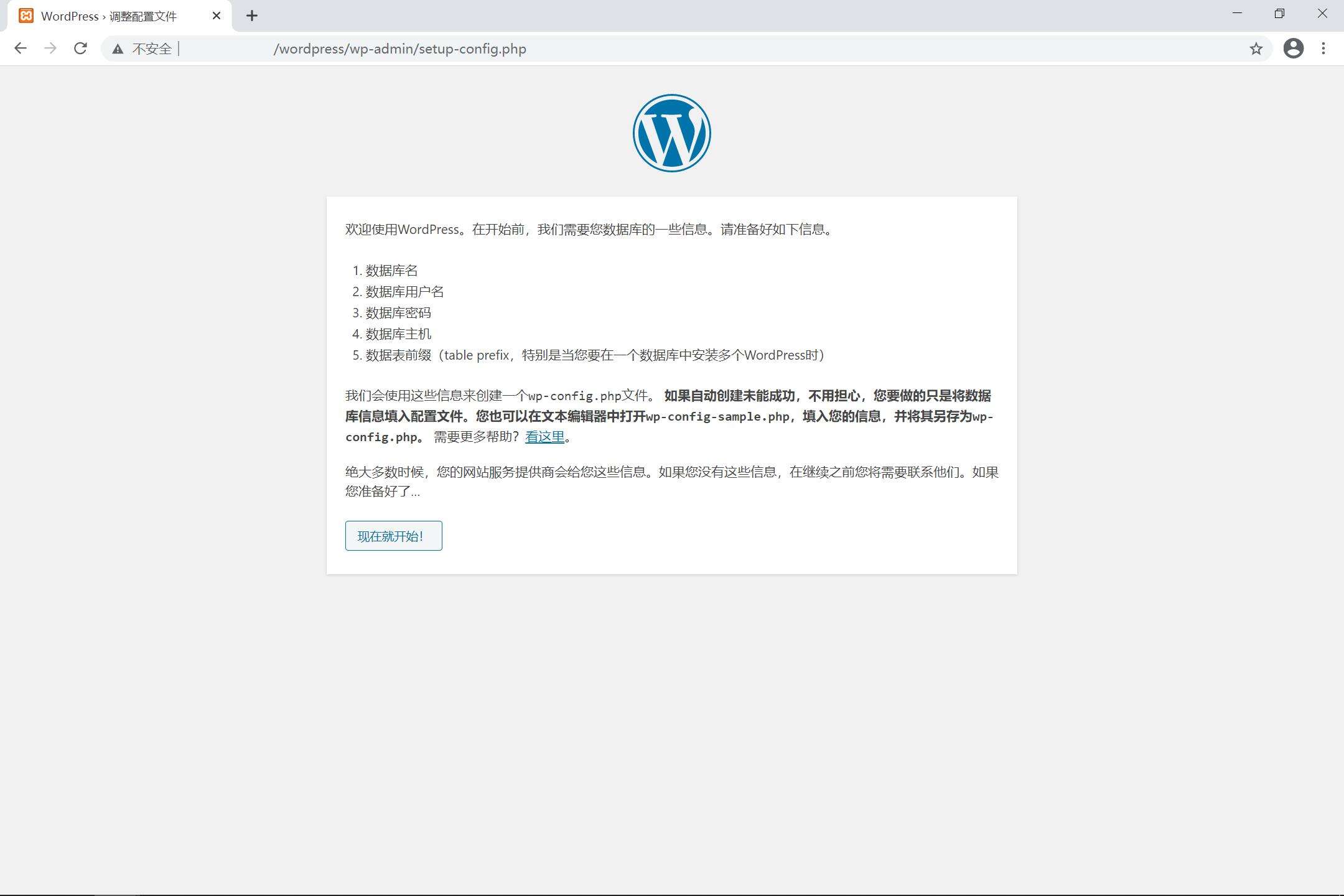Click the tab's orange XAMPP favicon
Image resolution: width=1344 pixels, height=896 pixels.
coord(26,16)
